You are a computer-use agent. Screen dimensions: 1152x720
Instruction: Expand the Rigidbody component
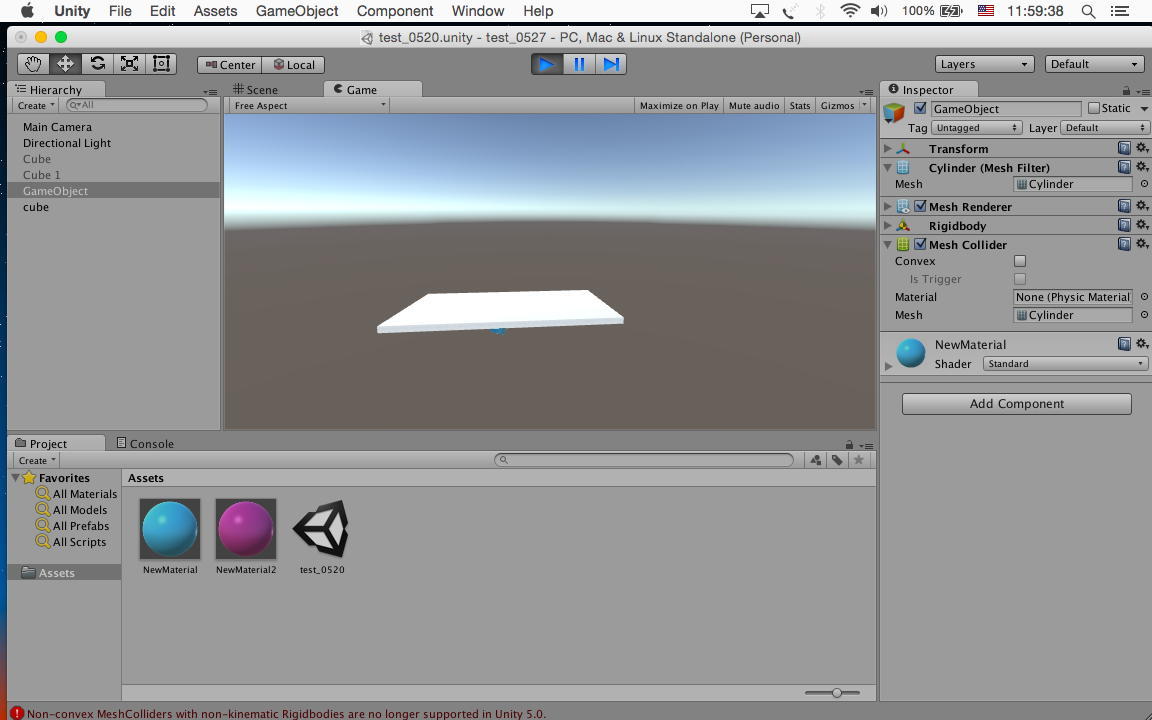pyautogui.click(x=888, y=226)
